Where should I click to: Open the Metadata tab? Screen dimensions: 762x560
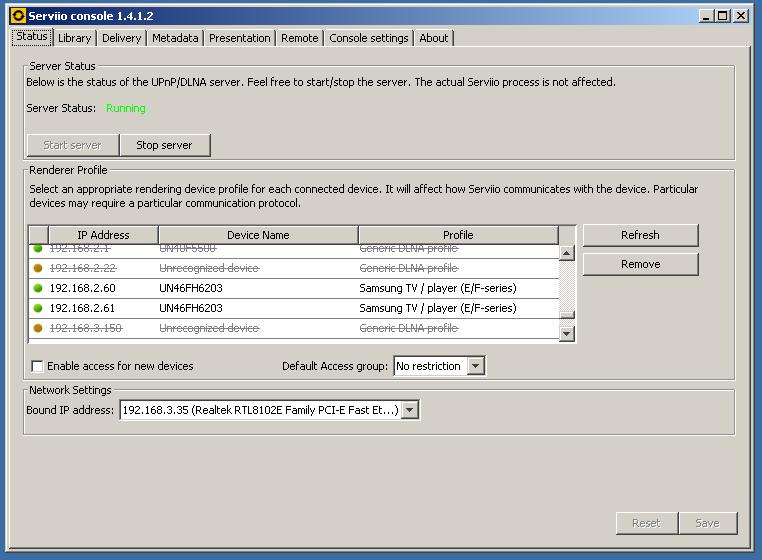pos(175,38)
